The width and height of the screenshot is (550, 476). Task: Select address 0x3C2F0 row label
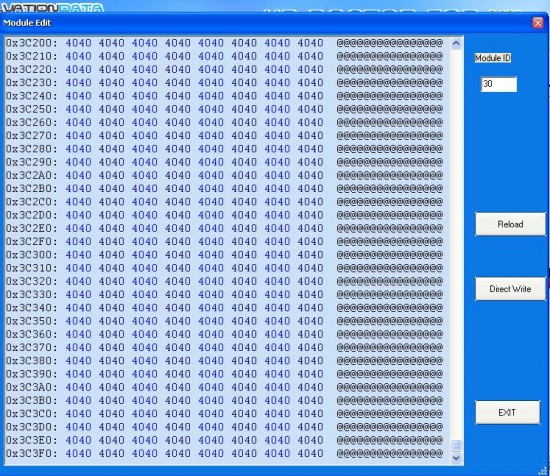31,241
